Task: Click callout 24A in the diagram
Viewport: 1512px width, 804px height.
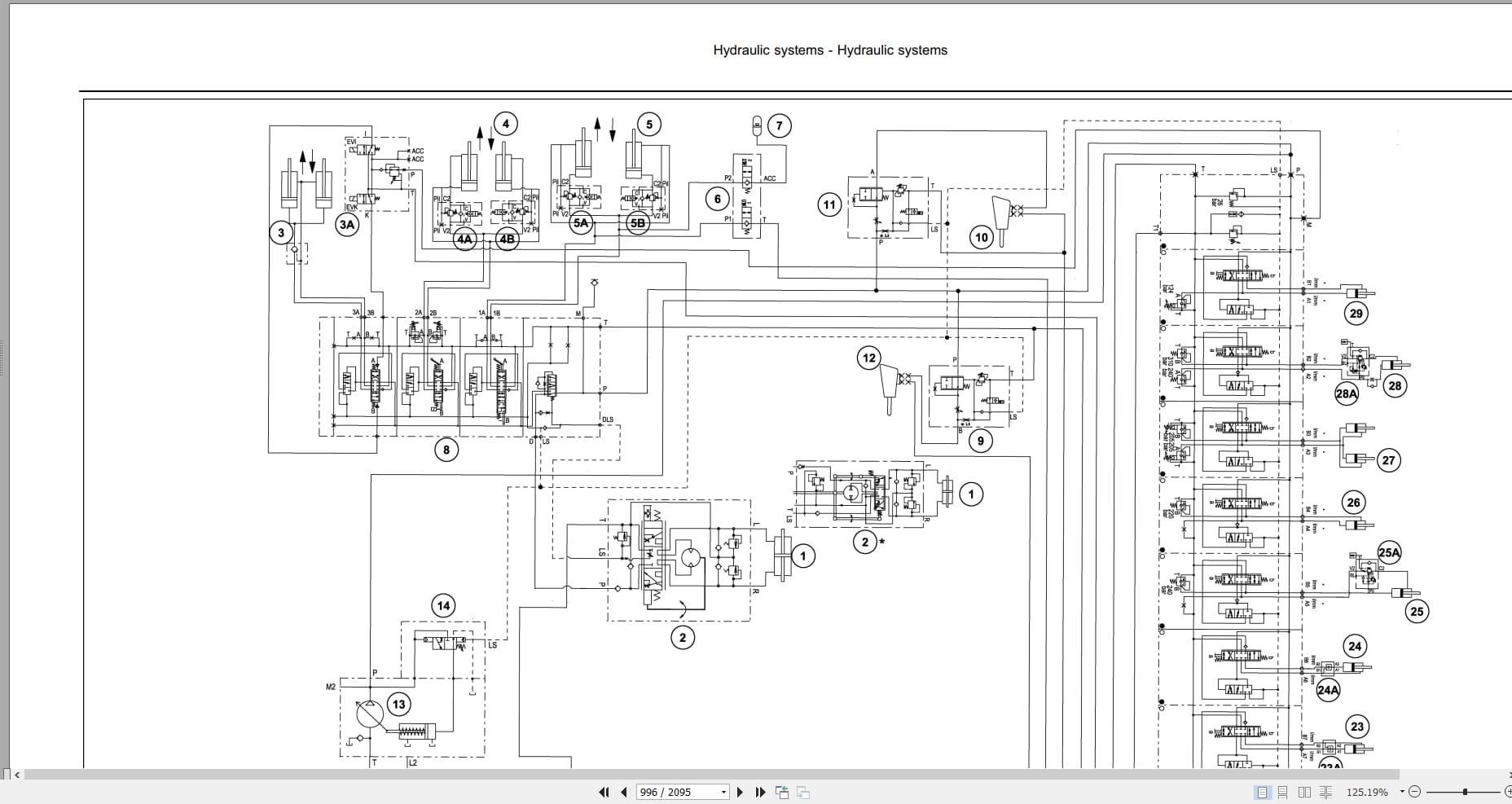Action: coord(1328,690)
